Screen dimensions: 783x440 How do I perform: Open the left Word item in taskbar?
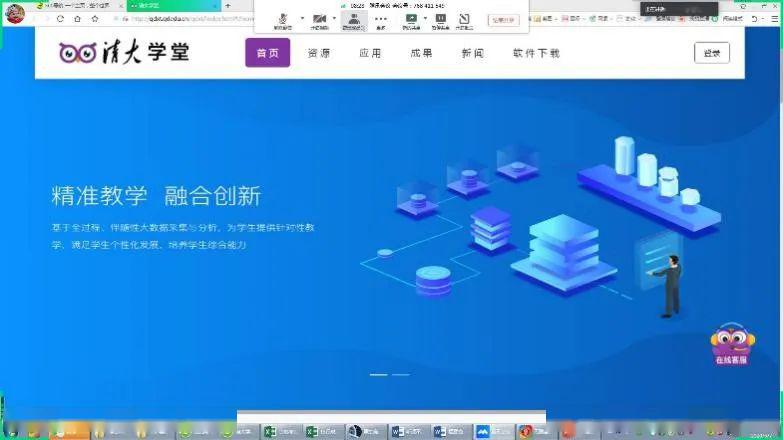[x=408, y=431]
